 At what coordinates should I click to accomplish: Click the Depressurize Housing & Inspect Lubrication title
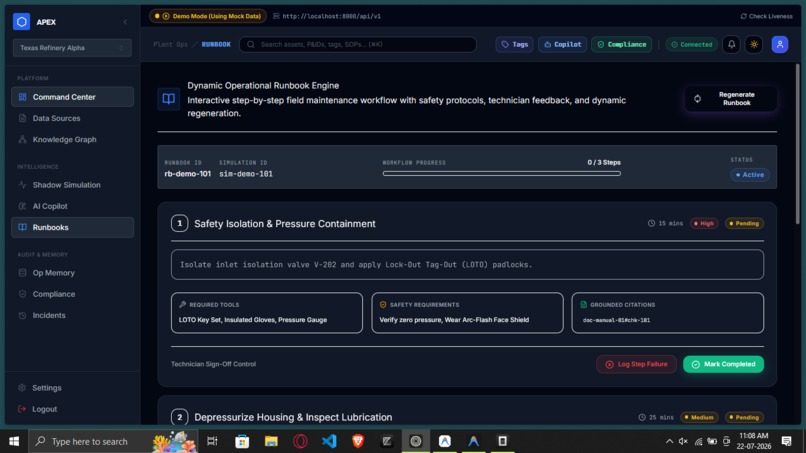(293, 417)
